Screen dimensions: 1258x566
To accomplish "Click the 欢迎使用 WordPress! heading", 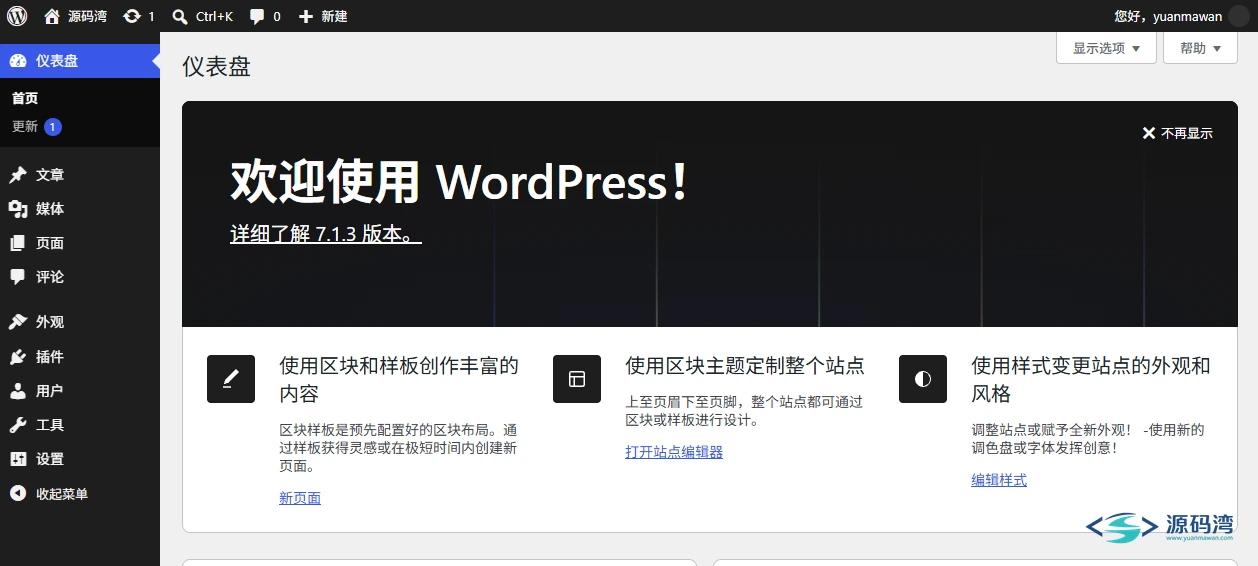I will click(x=460, y=182).
